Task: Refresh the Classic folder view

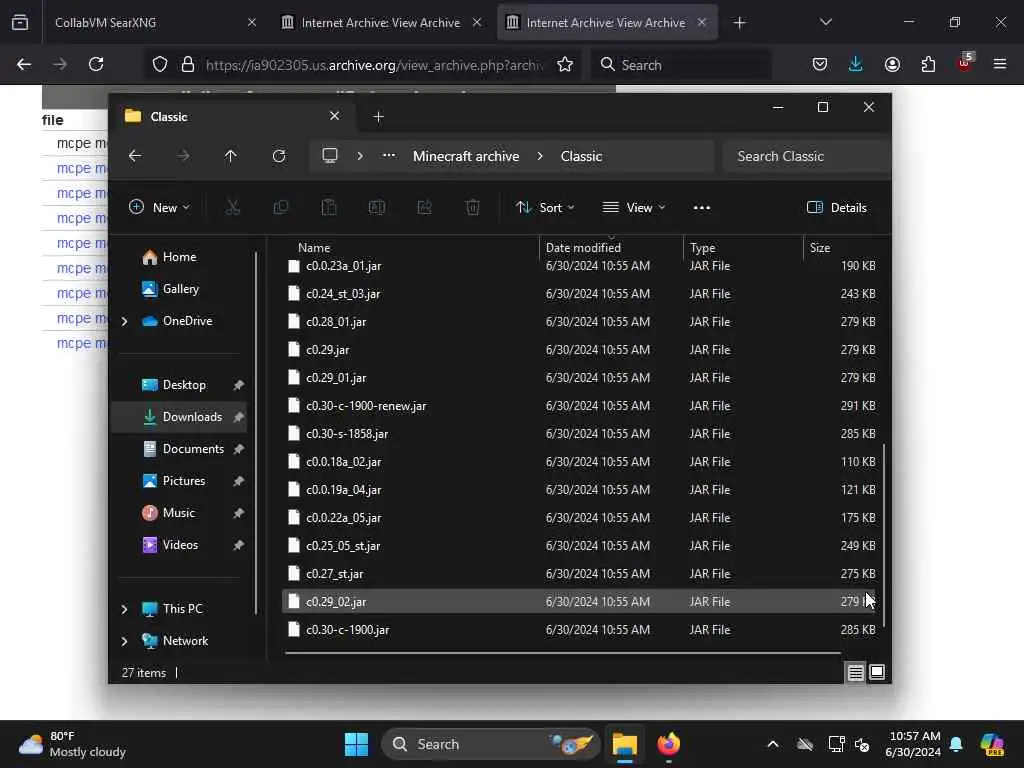Action: 279,156
